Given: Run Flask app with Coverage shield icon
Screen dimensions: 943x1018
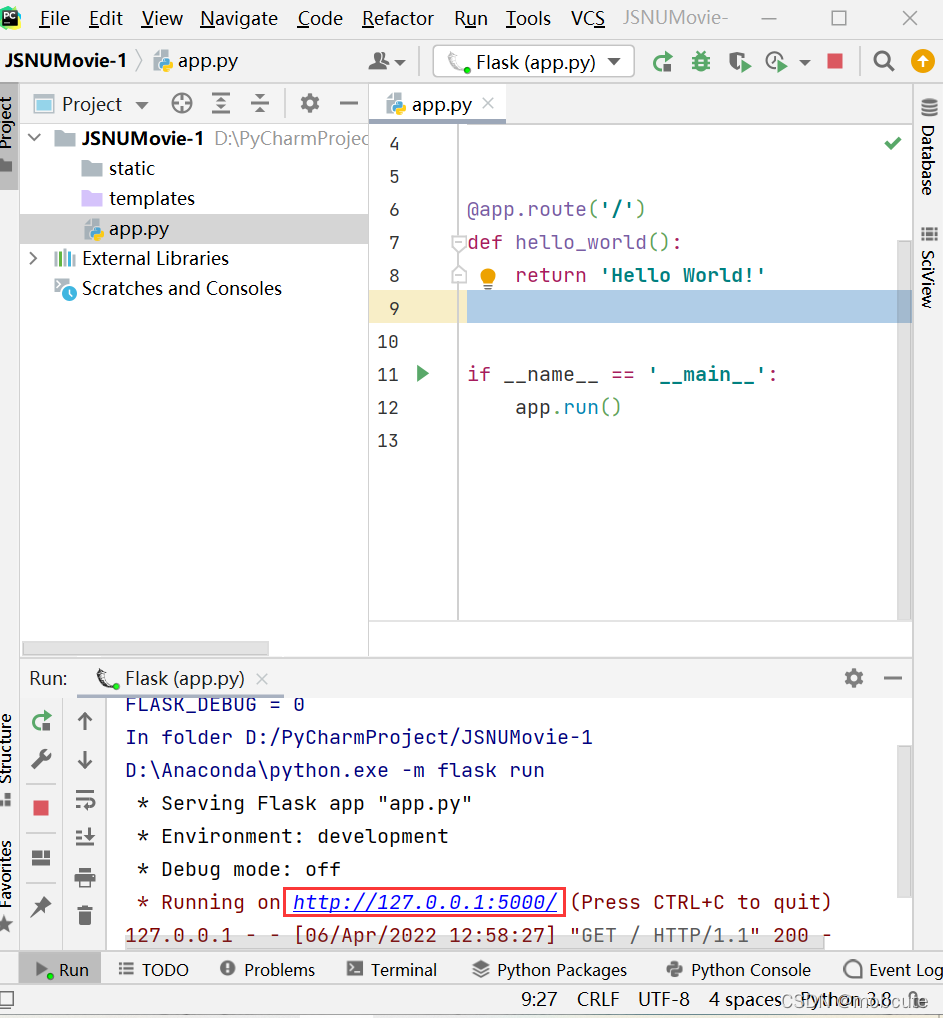Looking at the screenshot, I should click(738, 61).
